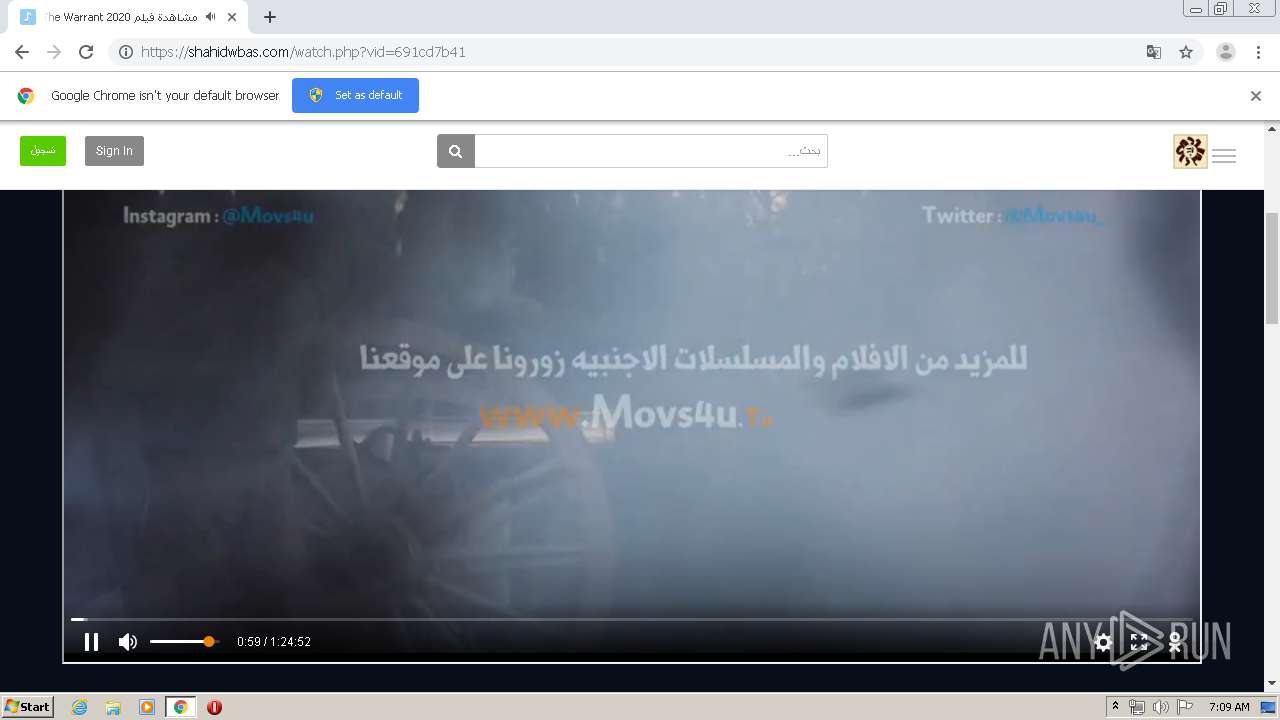This screenshot has width=1280, height=720.
Task: Reload the current page
Action: point(86,52)
